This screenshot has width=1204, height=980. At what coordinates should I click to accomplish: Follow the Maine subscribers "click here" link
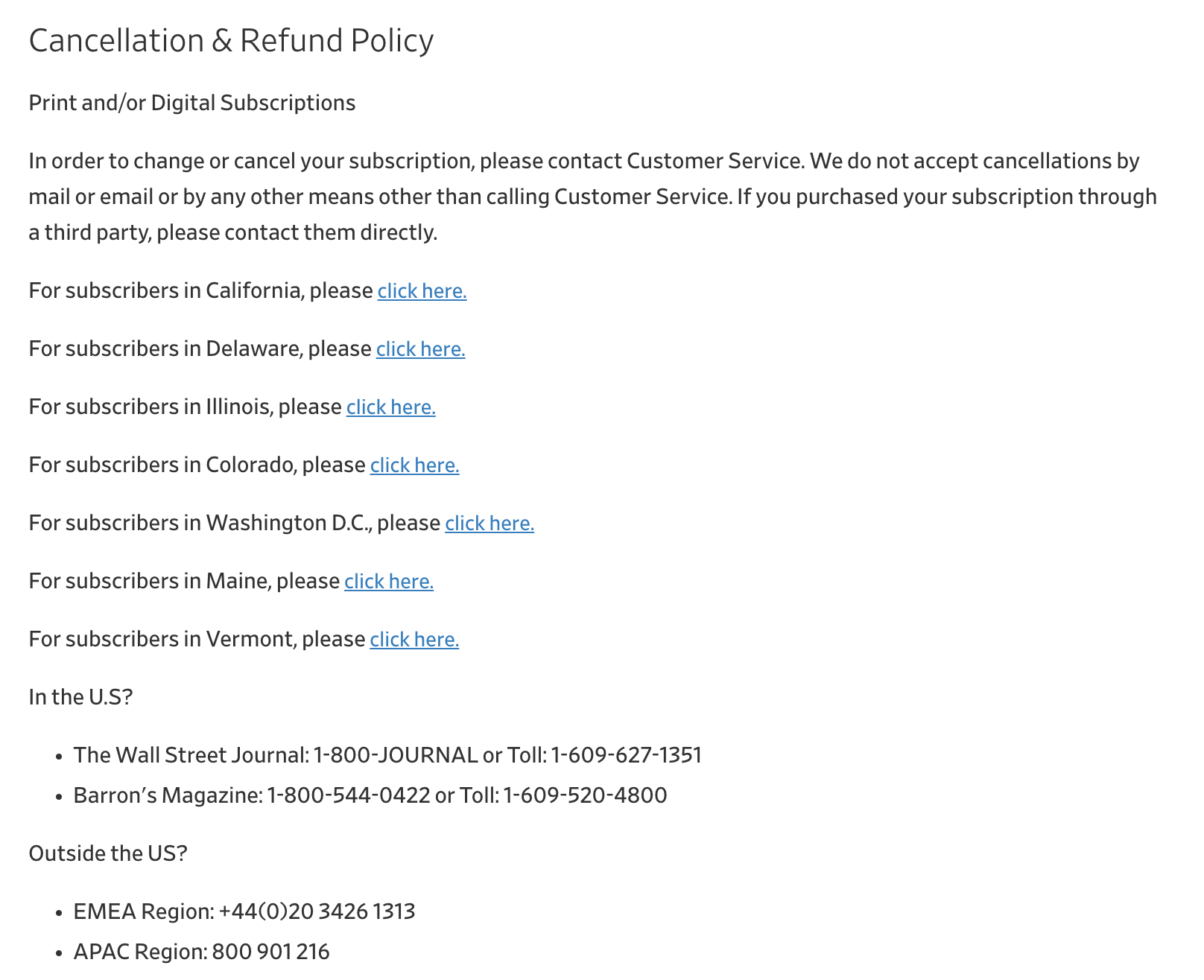click(x=388, y=581)
